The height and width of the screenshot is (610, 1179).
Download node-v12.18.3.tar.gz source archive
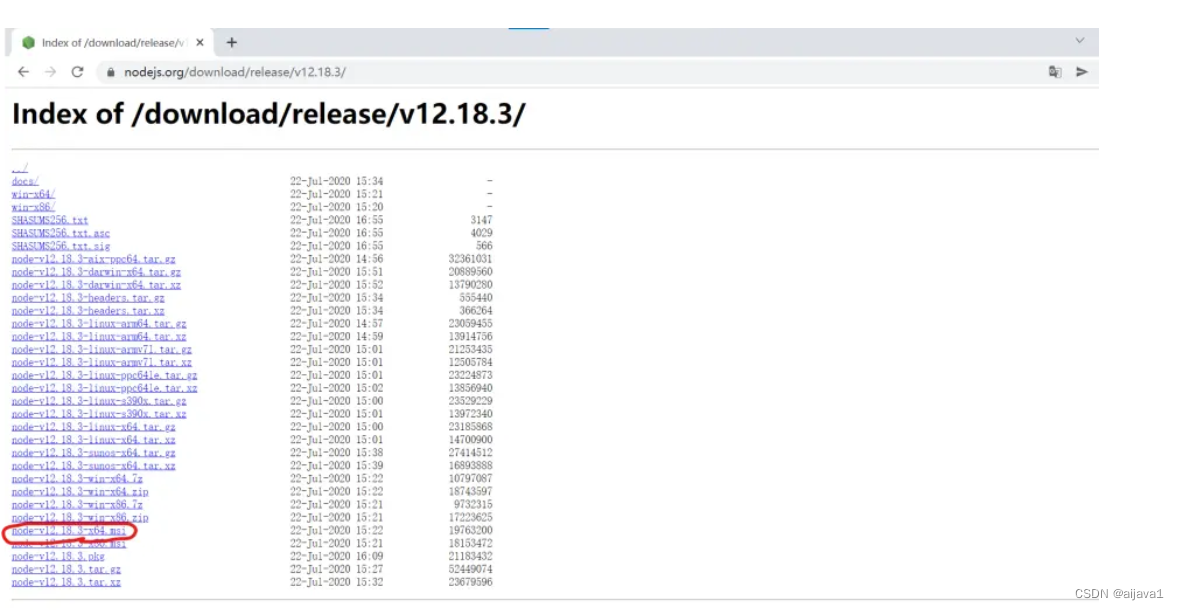(x=66, y=569)
